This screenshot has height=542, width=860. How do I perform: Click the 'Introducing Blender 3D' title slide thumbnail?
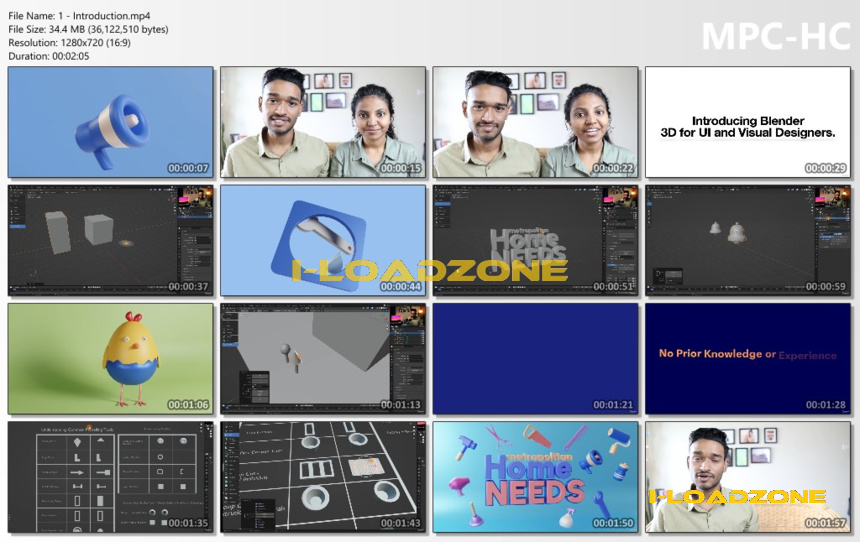pos(748,122)
